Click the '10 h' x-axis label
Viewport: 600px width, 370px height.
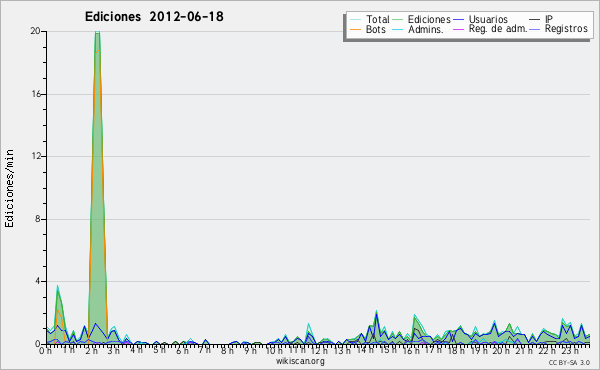point(274,351)
